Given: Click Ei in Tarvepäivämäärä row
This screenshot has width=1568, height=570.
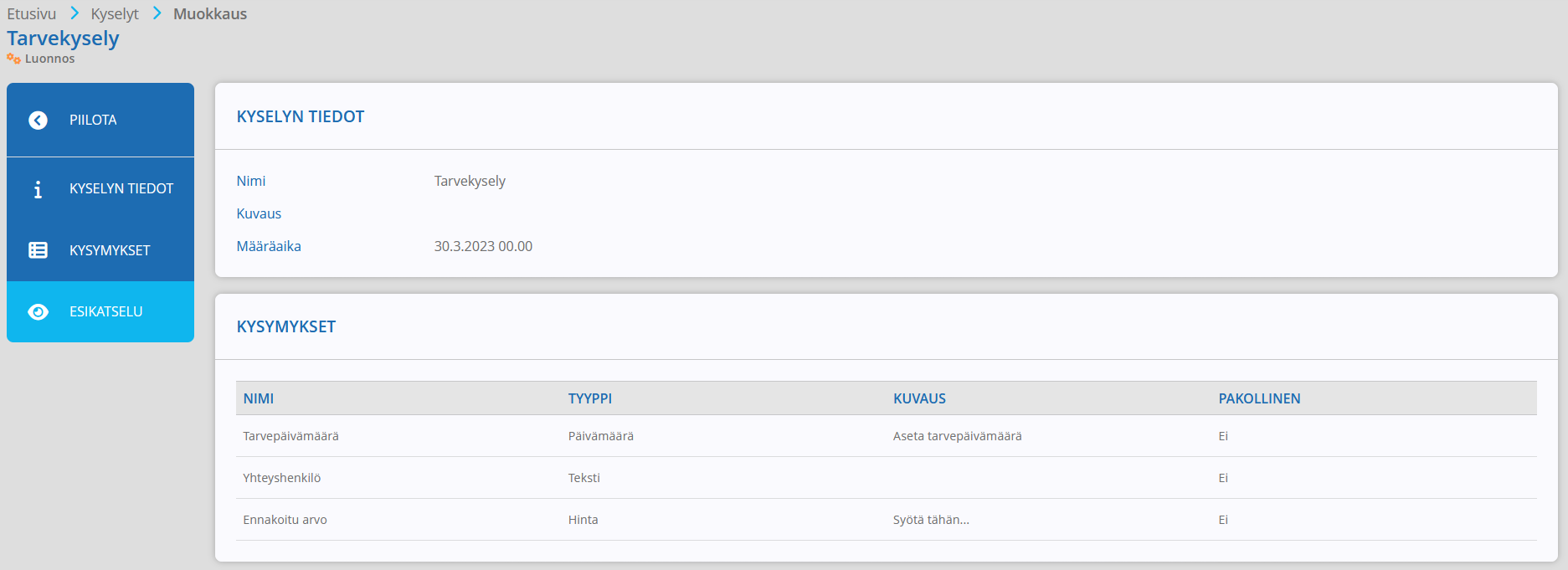Looking at the screenshot, I should [1223, 436].
